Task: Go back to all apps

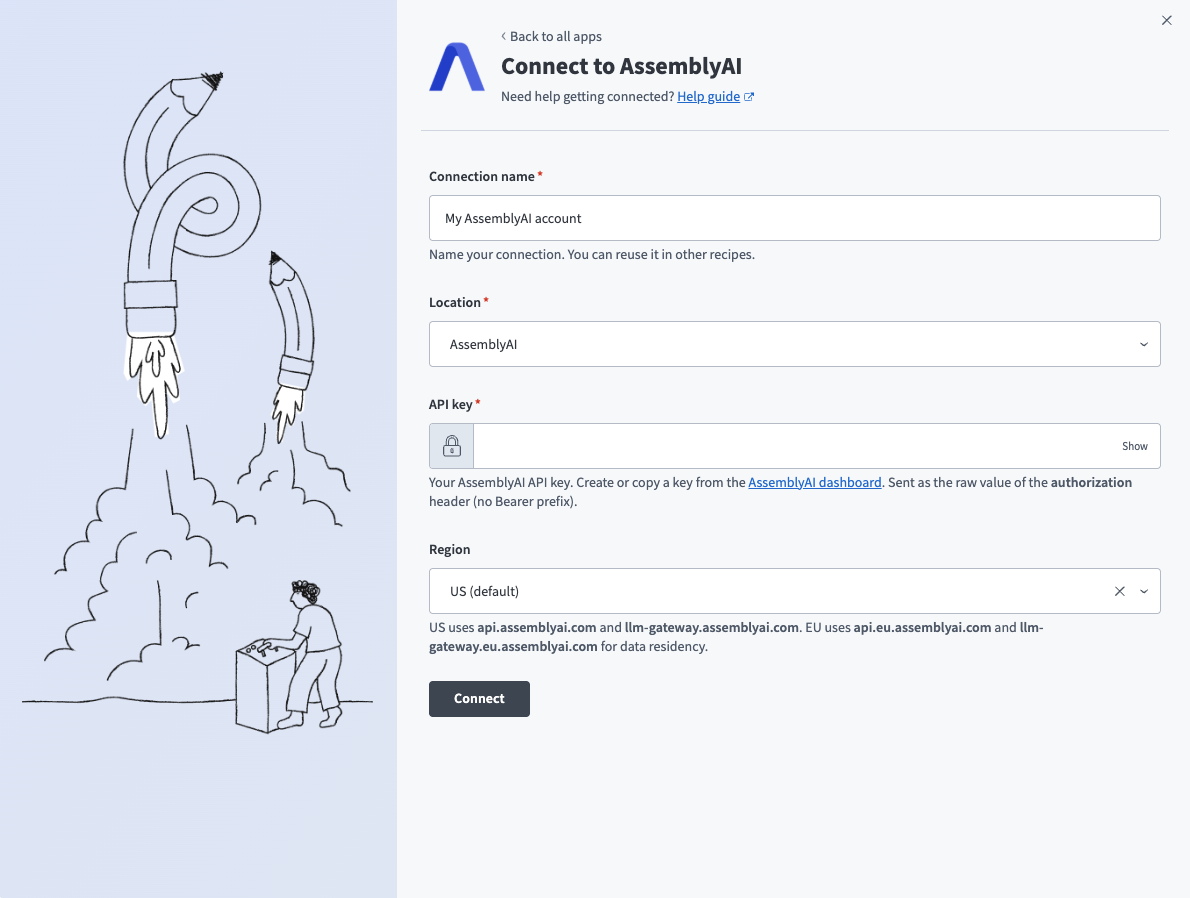Action: pos(551,36)
